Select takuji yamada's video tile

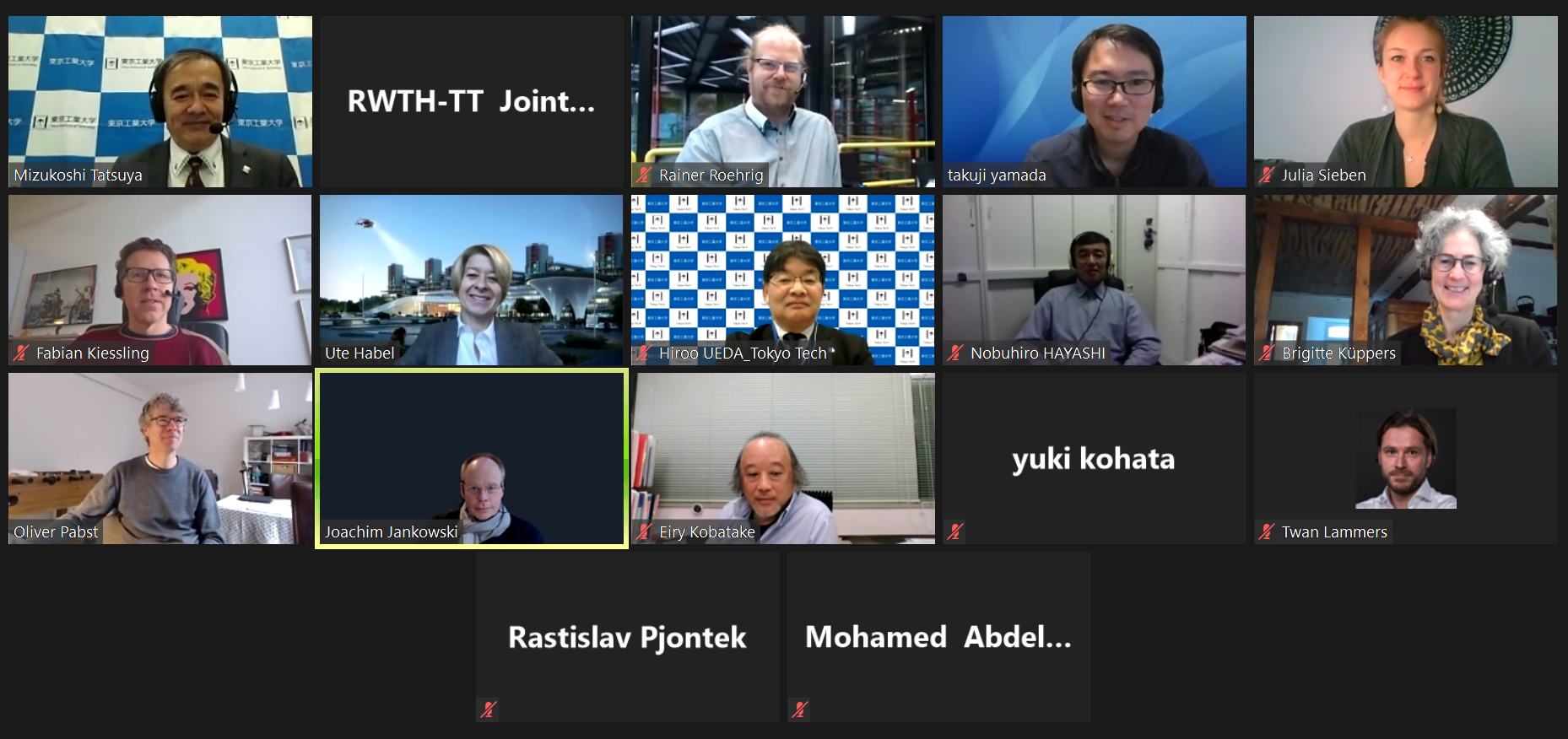coord(1094,101)
